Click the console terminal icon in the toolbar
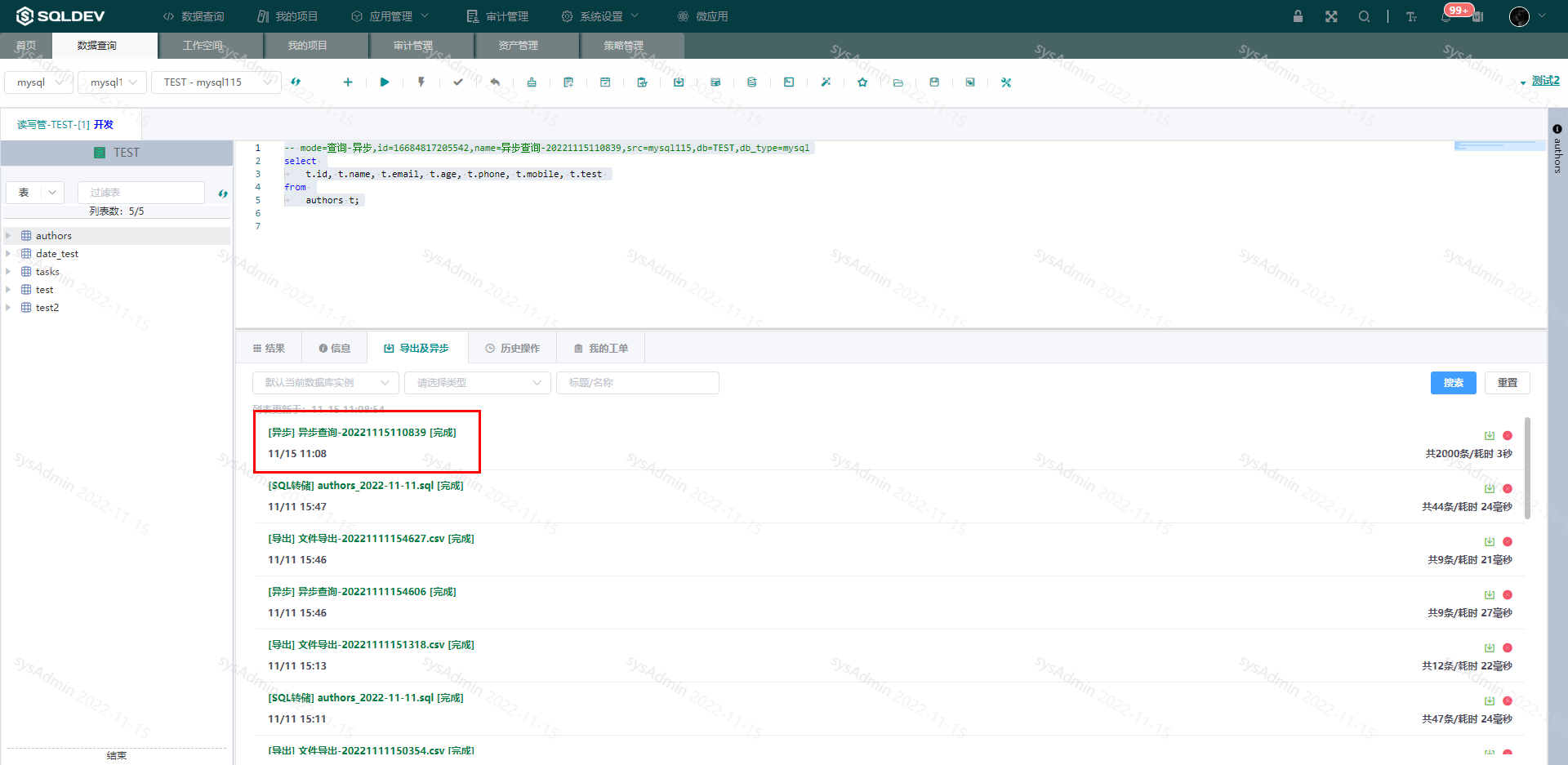This screenshot has height=765, width=1568. click(789, 82)
